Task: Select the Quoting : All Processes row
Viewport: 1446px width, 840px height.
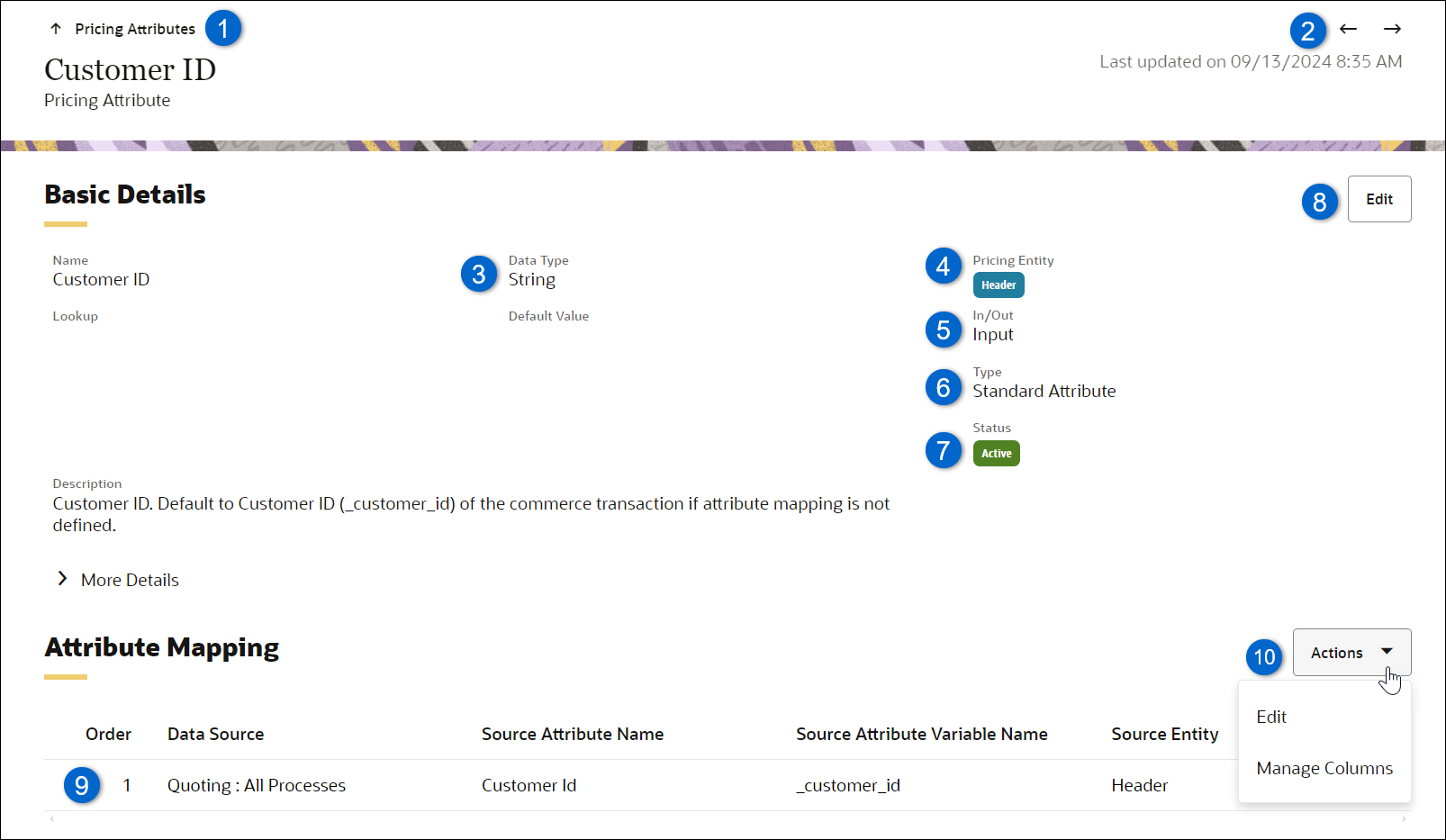Action: pos(257,785)
